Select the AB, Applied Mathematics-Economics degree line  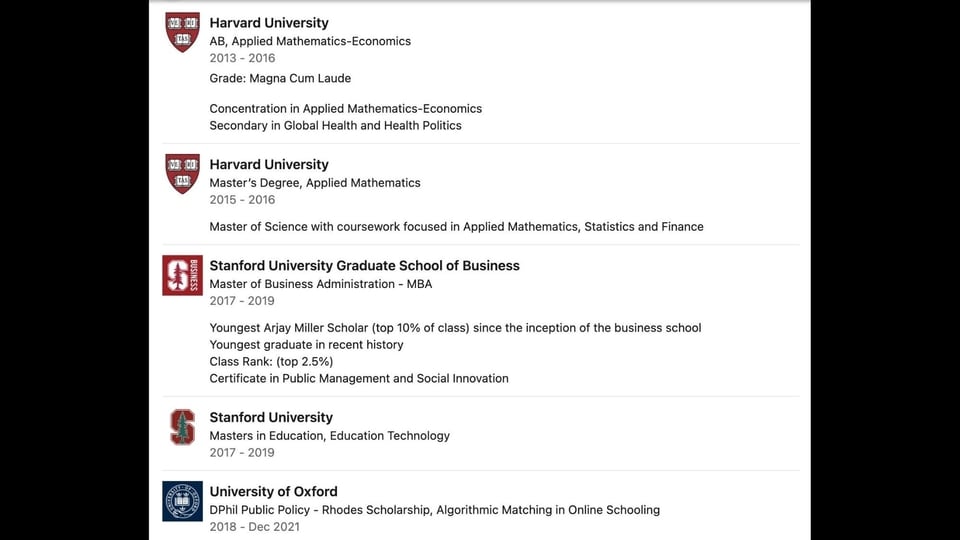click(x=310, y=41)
